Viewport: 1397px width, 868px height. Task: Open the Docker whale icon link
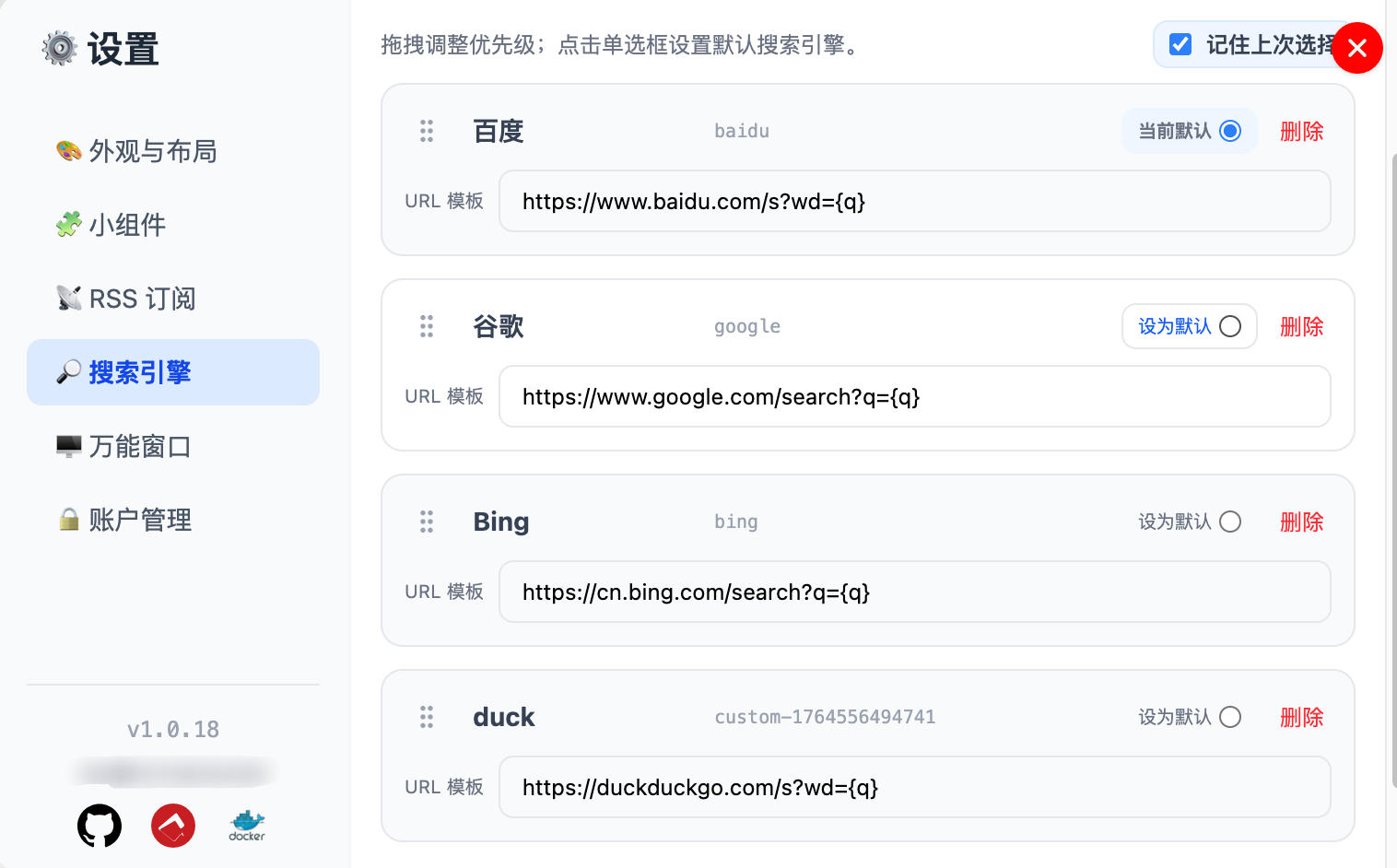click(247, 826)
